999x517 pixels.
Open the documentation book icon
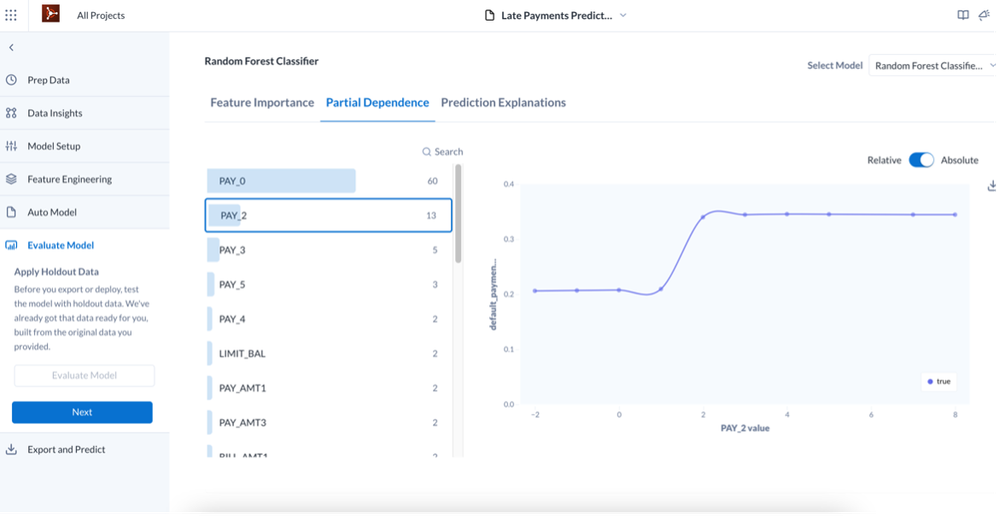point(963,15)
